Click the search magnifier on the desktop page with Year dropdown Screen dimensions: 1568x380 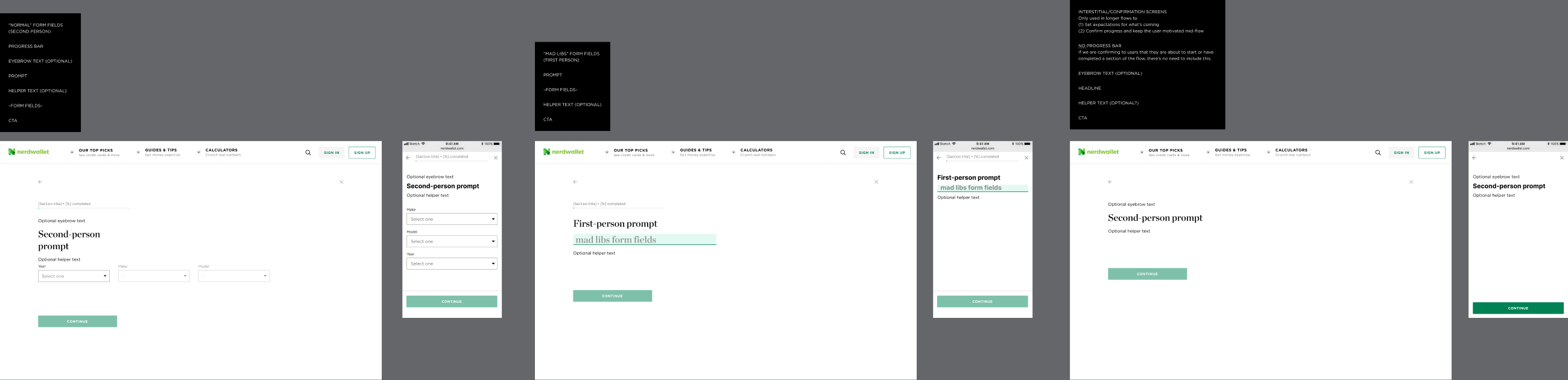[x=308, y=153]
